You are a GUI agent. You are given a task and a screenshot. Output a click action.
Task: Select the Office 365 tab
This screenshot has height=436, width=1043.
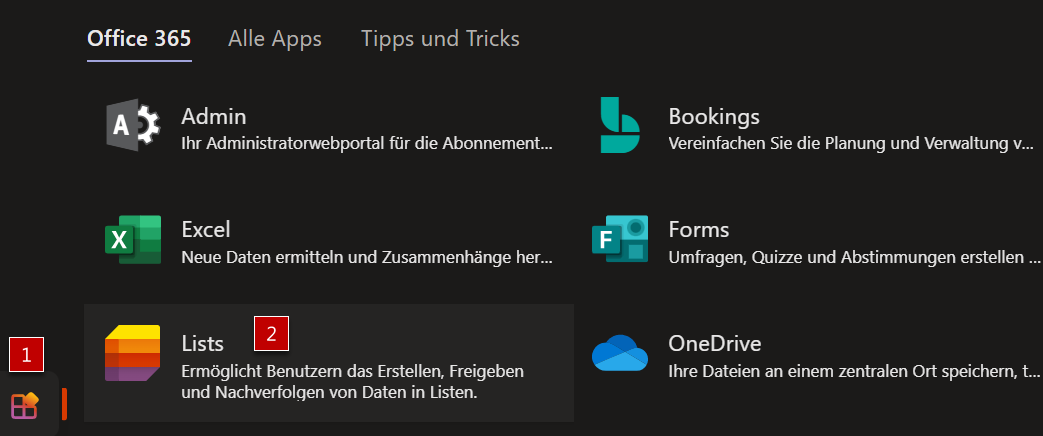139,39
